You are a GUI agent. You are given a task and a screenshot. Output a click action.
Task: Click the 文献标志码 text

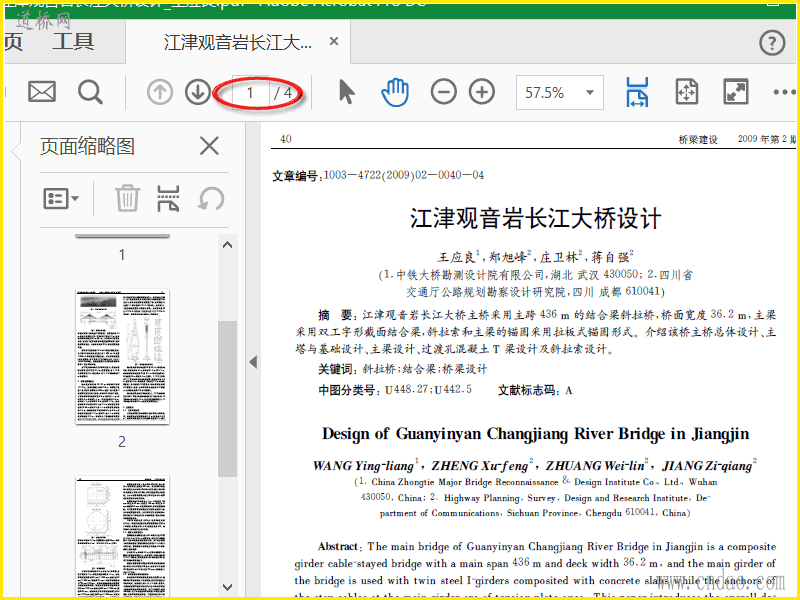point(535,390)
